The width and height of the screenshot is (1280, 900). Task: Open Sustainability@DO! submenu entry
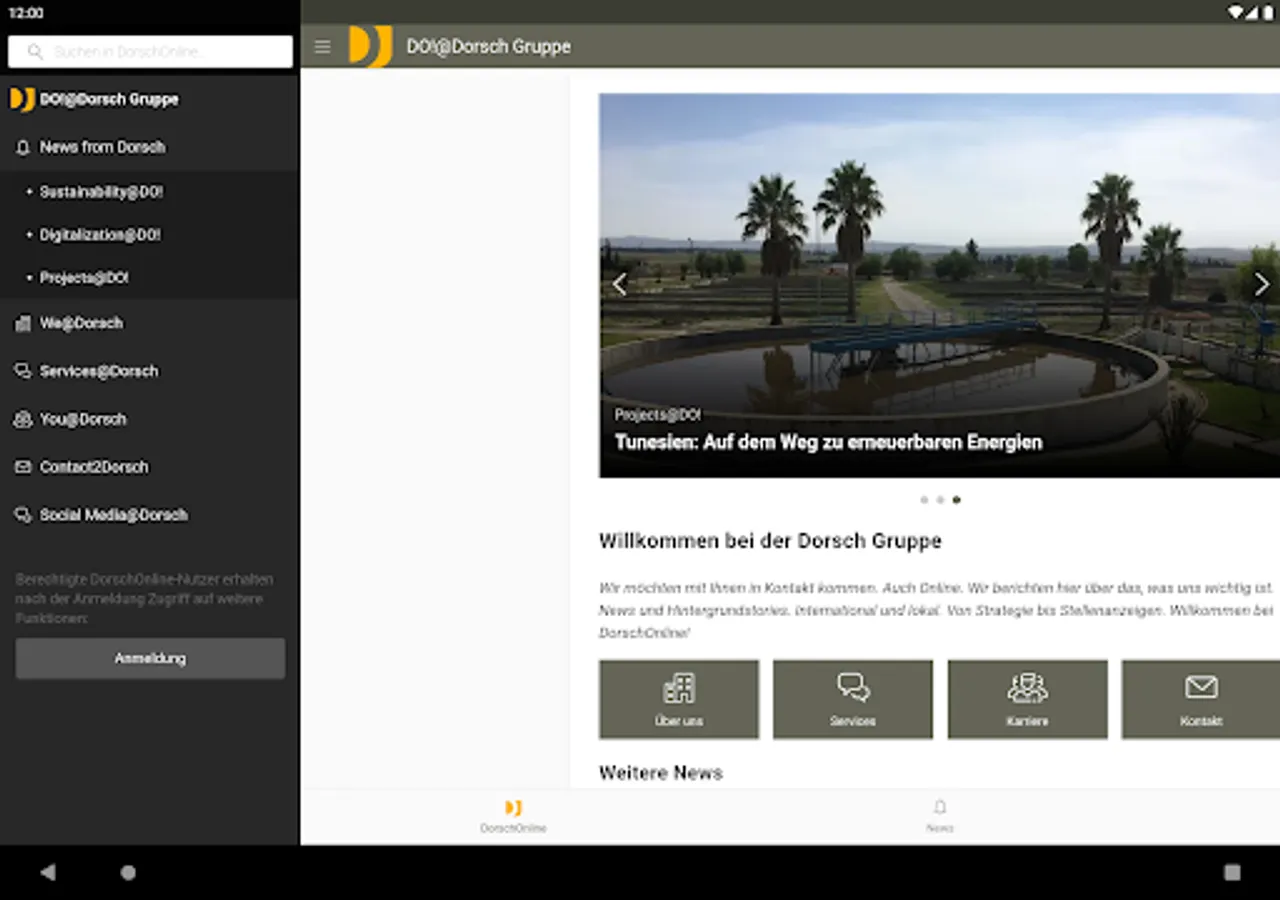point(150,191)
